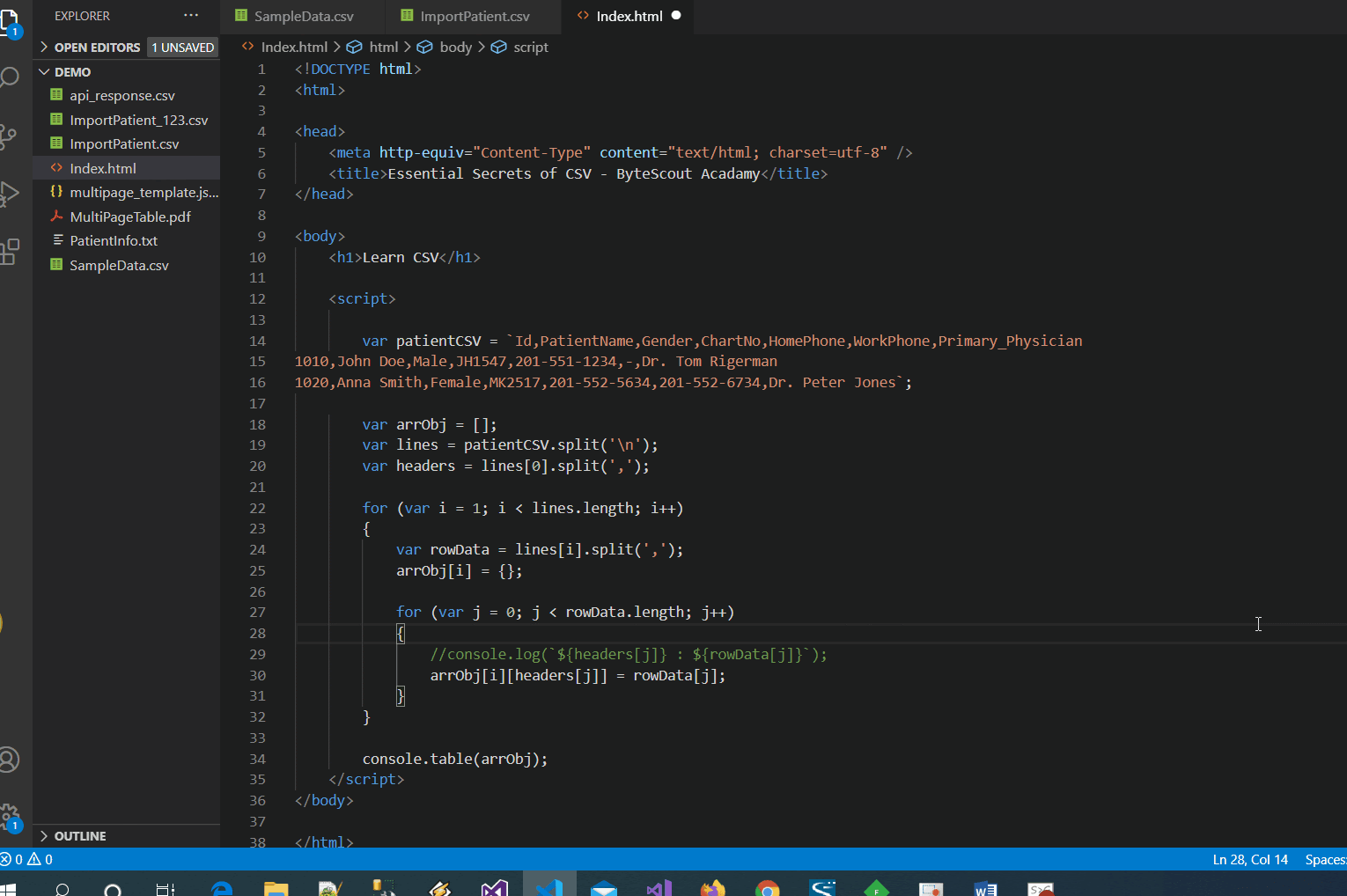1347x896 pixels.
Task: Open SampleData.csv in the file tree
Action: coord(119,265)
